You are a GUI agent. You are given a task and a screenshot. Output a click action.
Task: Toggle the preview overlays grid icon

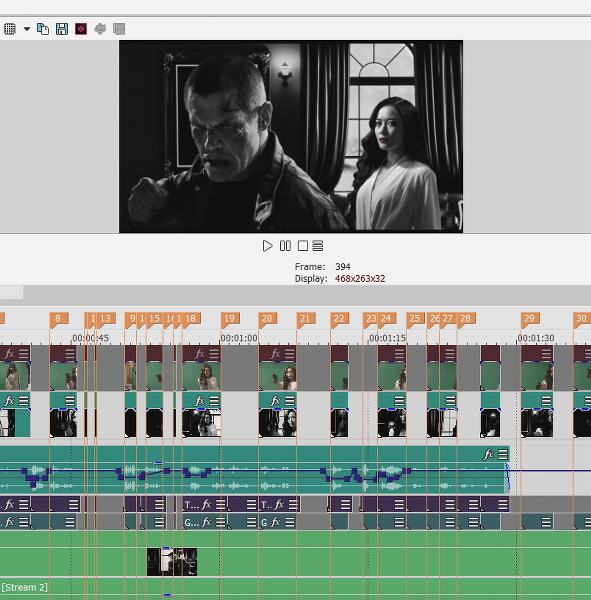click(10, 29)
